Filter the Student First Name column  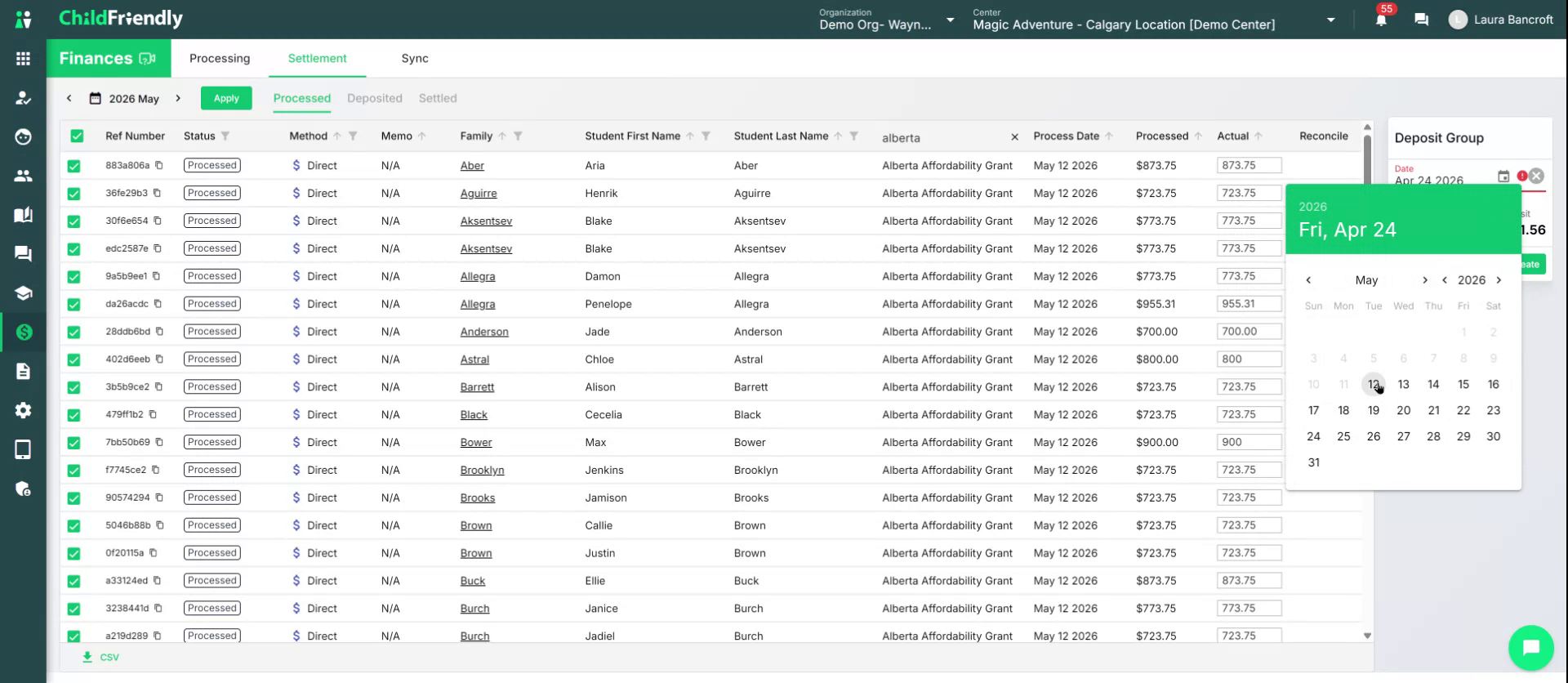pos(706,136)
